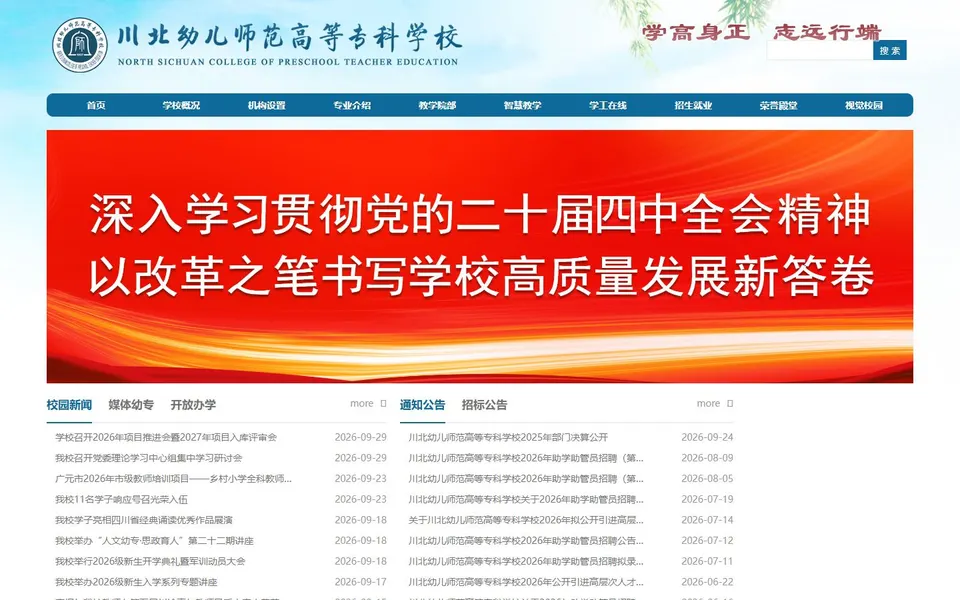This screenshot has height=600, width=960.
Task: Open the 学工在线 menu item
Action: click(608, 105)
